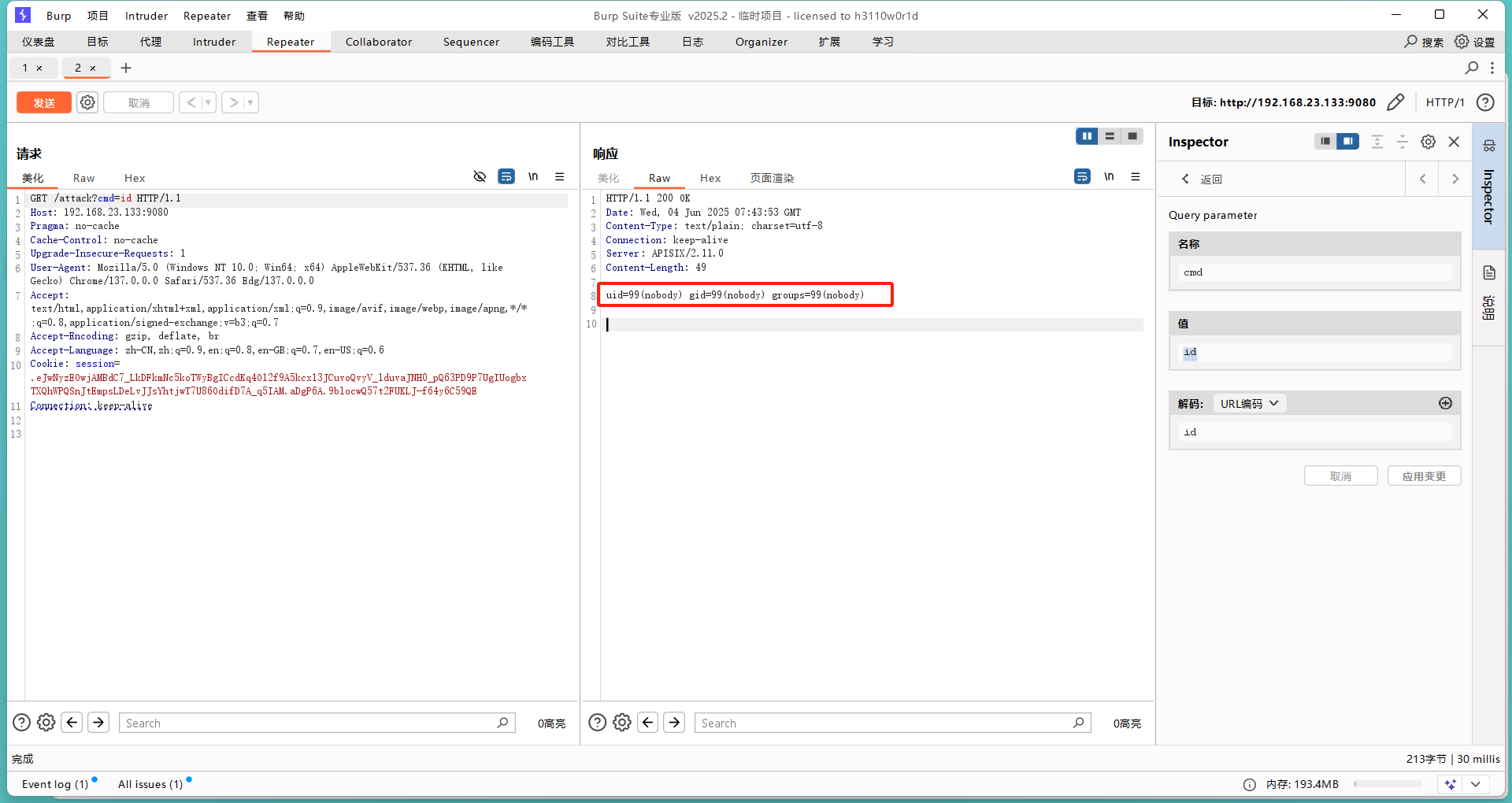Click the 搜索 search icon top right
The width and height of the screenshot is (1512, 803).
click(x=1424, y=42)
